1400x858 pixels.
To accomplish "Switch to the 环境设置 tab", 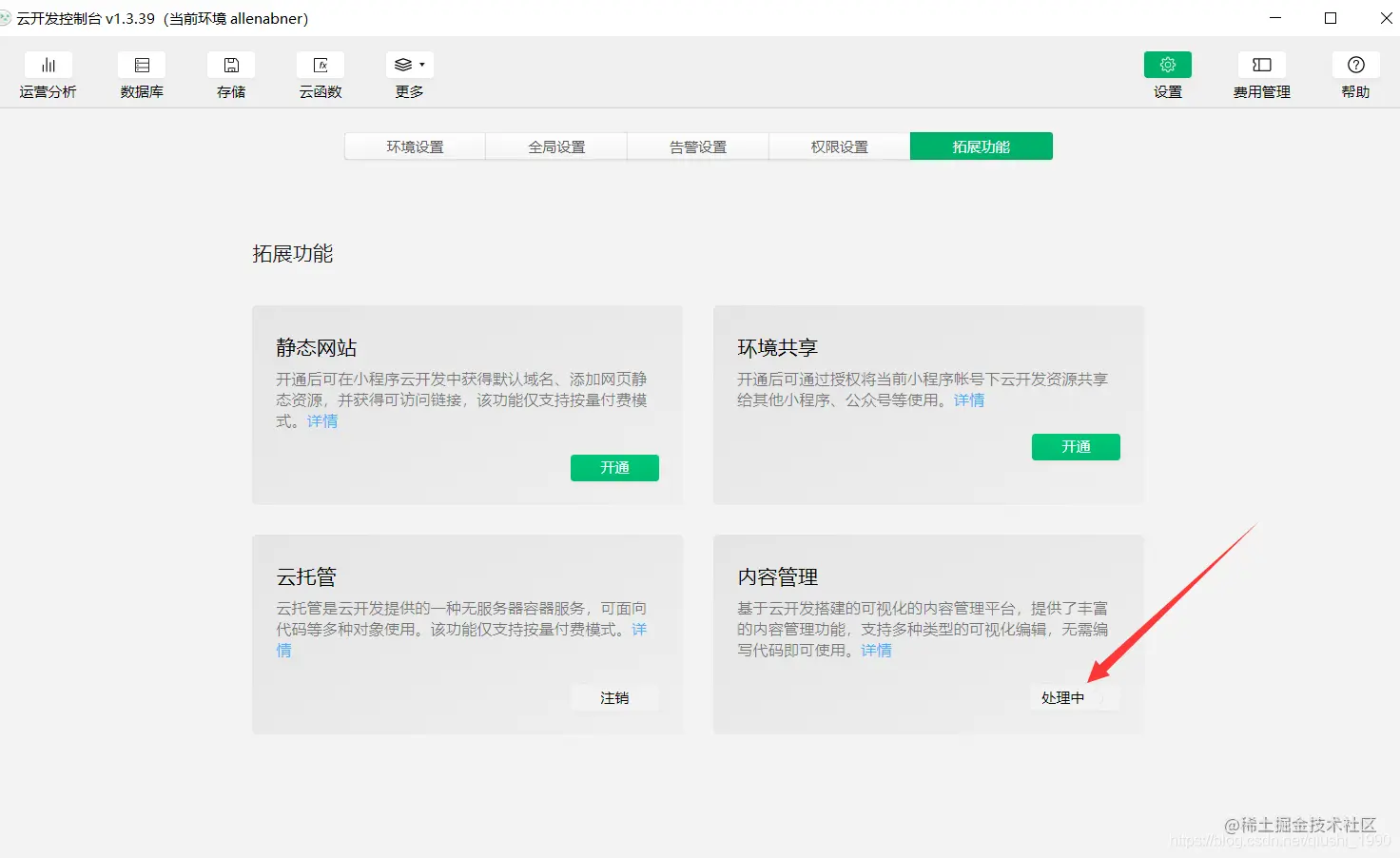I will [x=415, y=146].
